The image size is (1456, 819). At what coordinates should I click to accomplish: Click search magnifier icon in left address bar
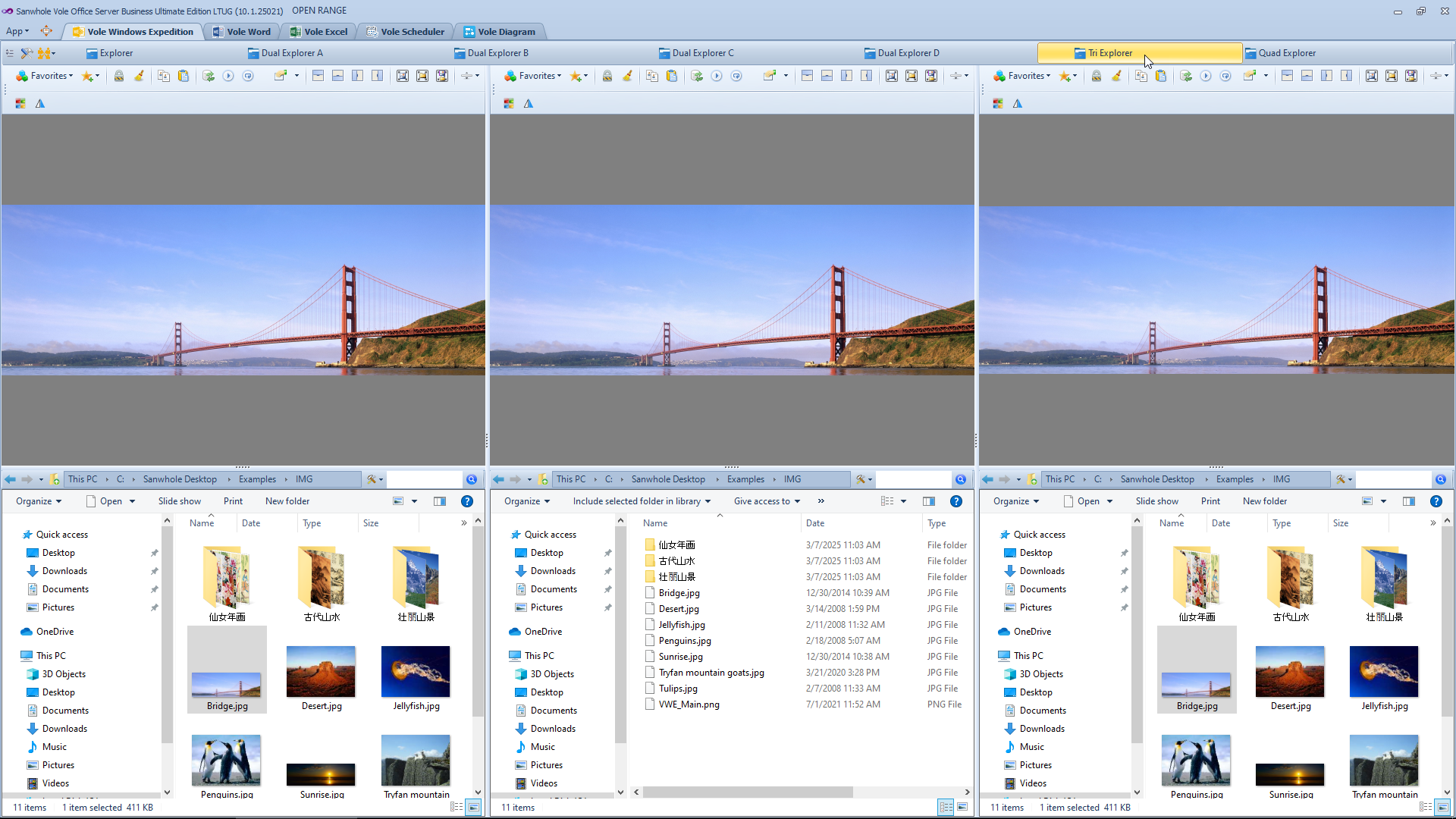click(472, 479)
